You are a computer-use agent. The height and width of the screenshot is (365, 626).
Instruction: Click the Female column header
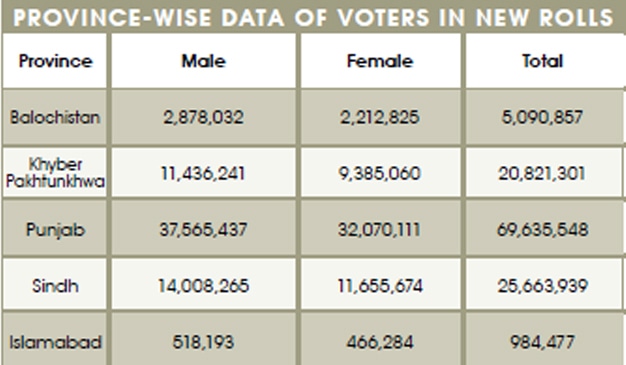tap(380, 61)
